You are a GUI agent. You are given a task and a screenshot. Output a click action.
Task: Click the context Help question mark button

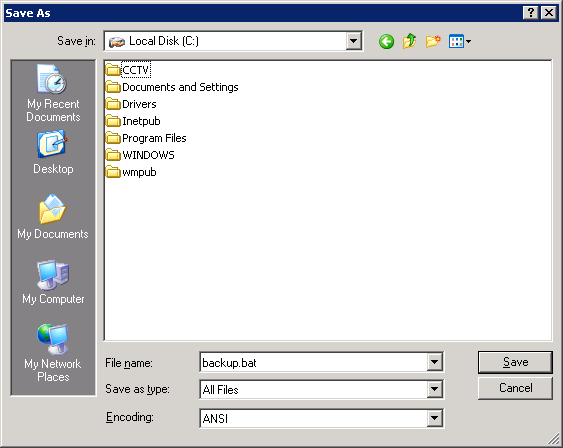pyautogui.click(x=531, y=13)
